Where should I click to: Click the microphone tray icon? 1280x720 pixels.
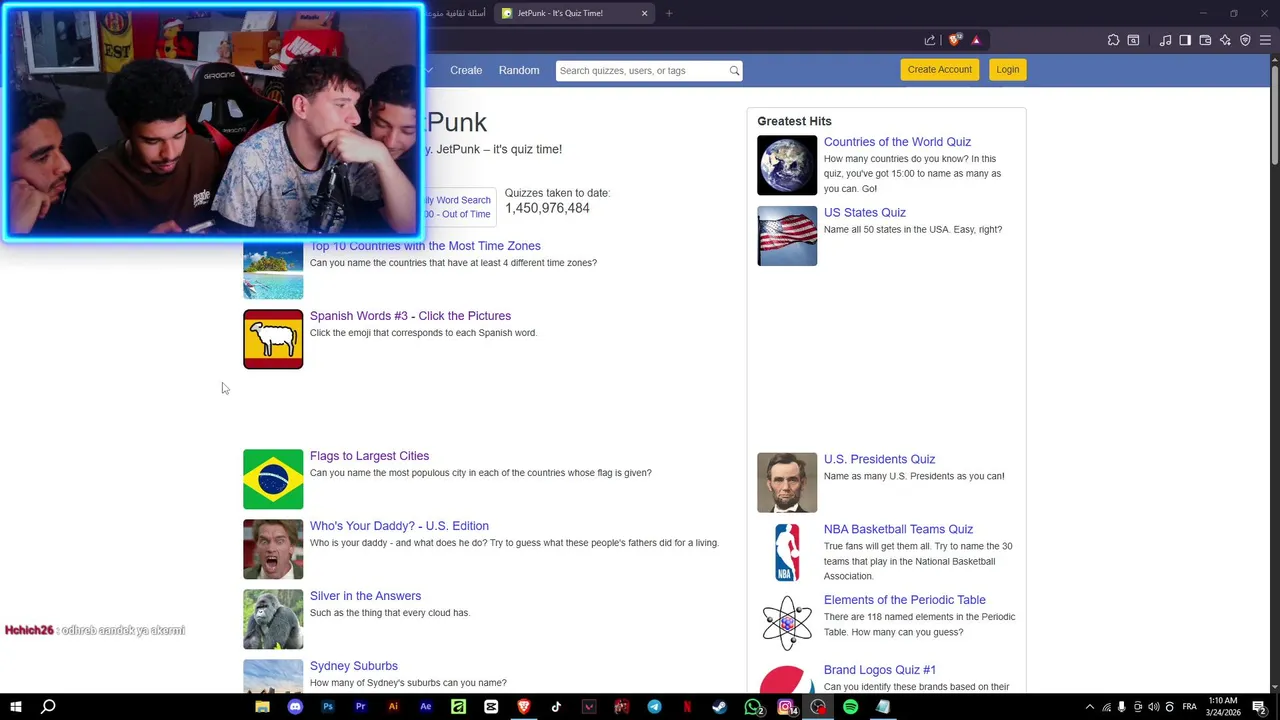[x=1121, y=707]
